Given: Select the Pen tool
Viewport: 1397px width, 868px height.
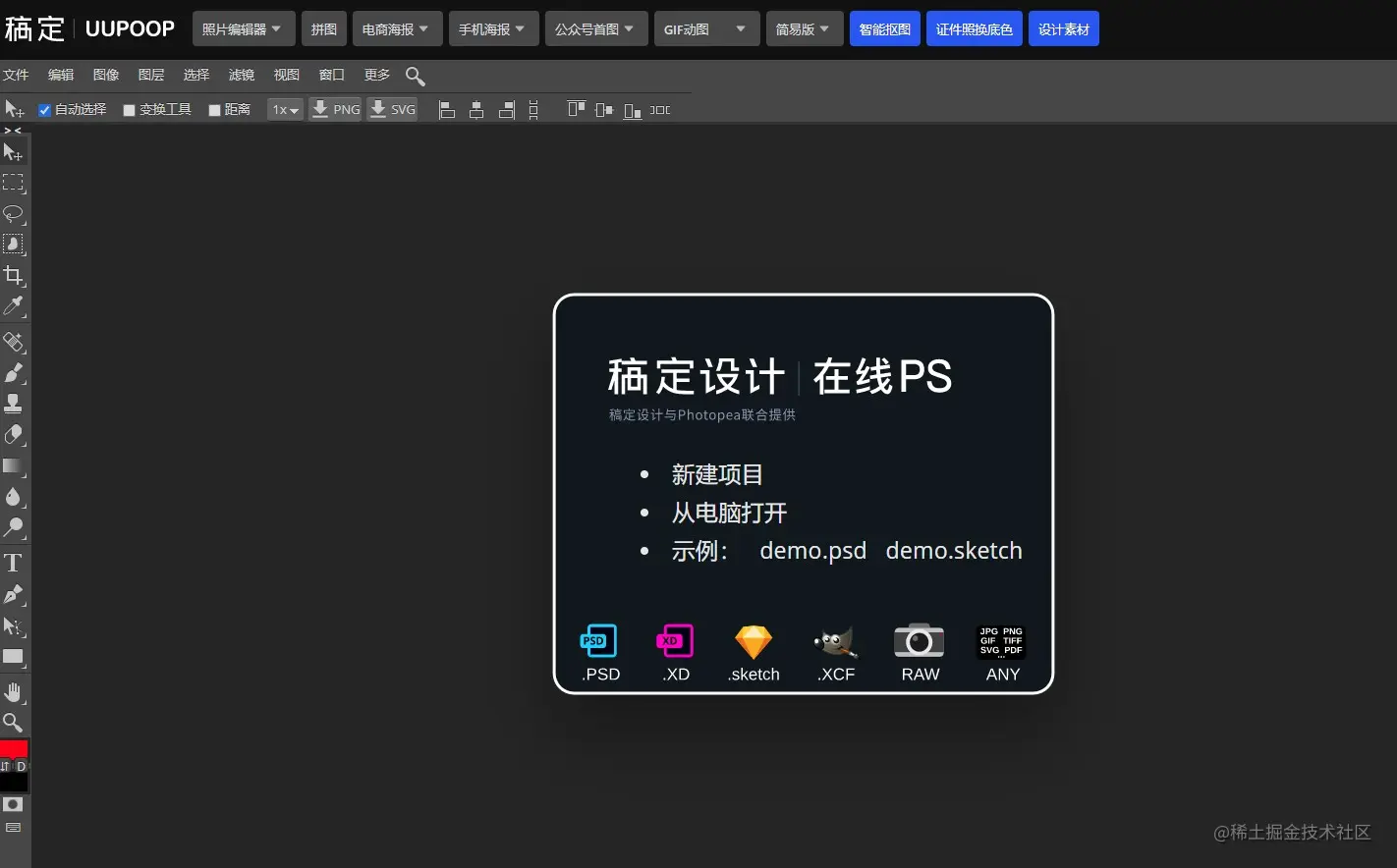Looking at the screenshot, I should click(13, 594).
